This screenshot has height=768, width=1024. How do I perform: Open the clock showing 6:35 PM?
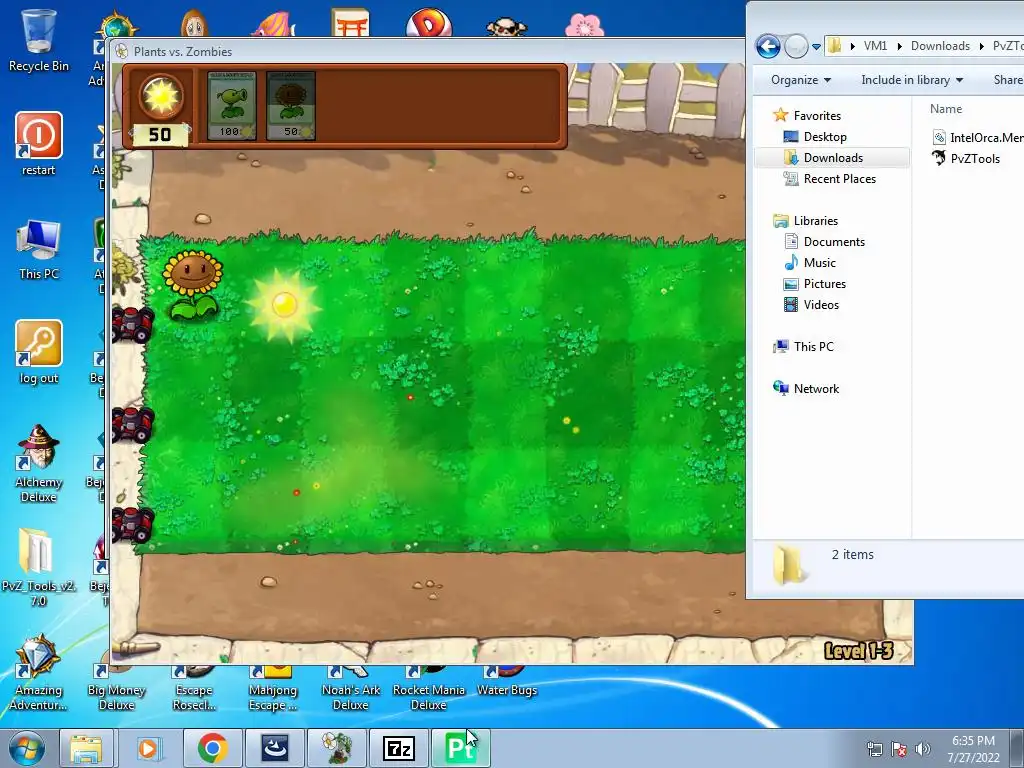(x=973, y=749)
